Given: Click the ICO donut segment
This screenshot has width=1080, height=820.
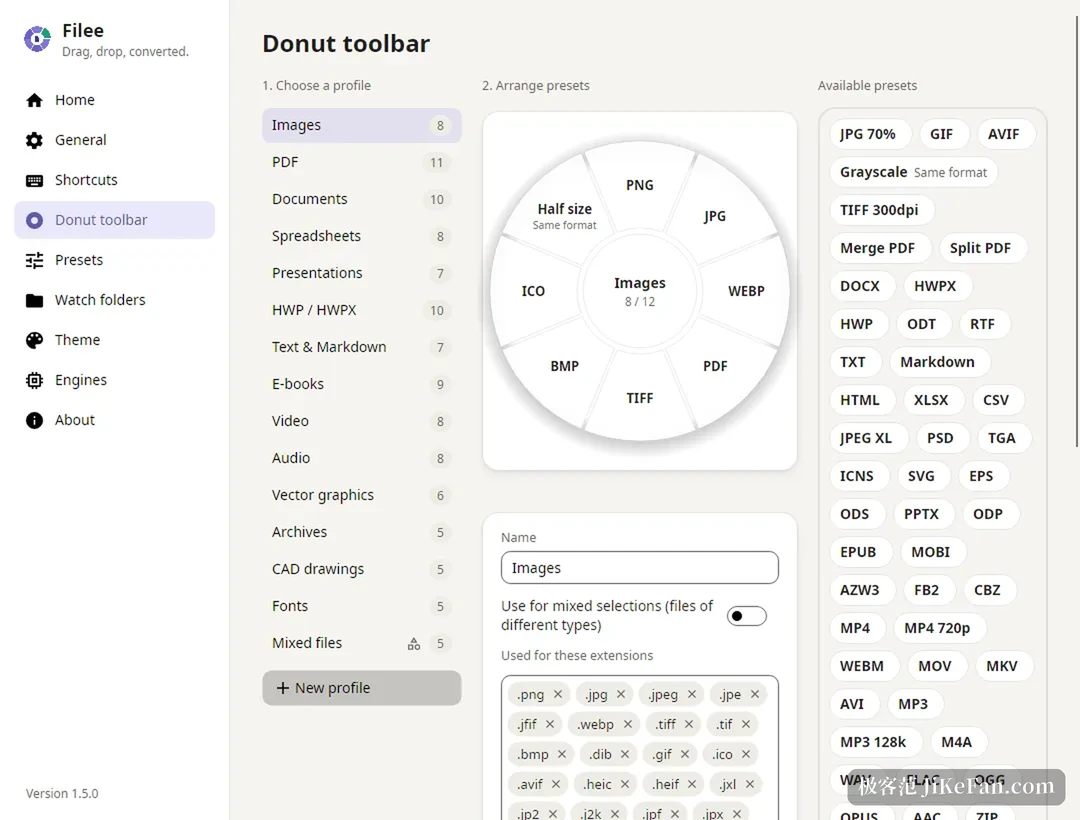Looking at the screenshot, I should point(533,291).
